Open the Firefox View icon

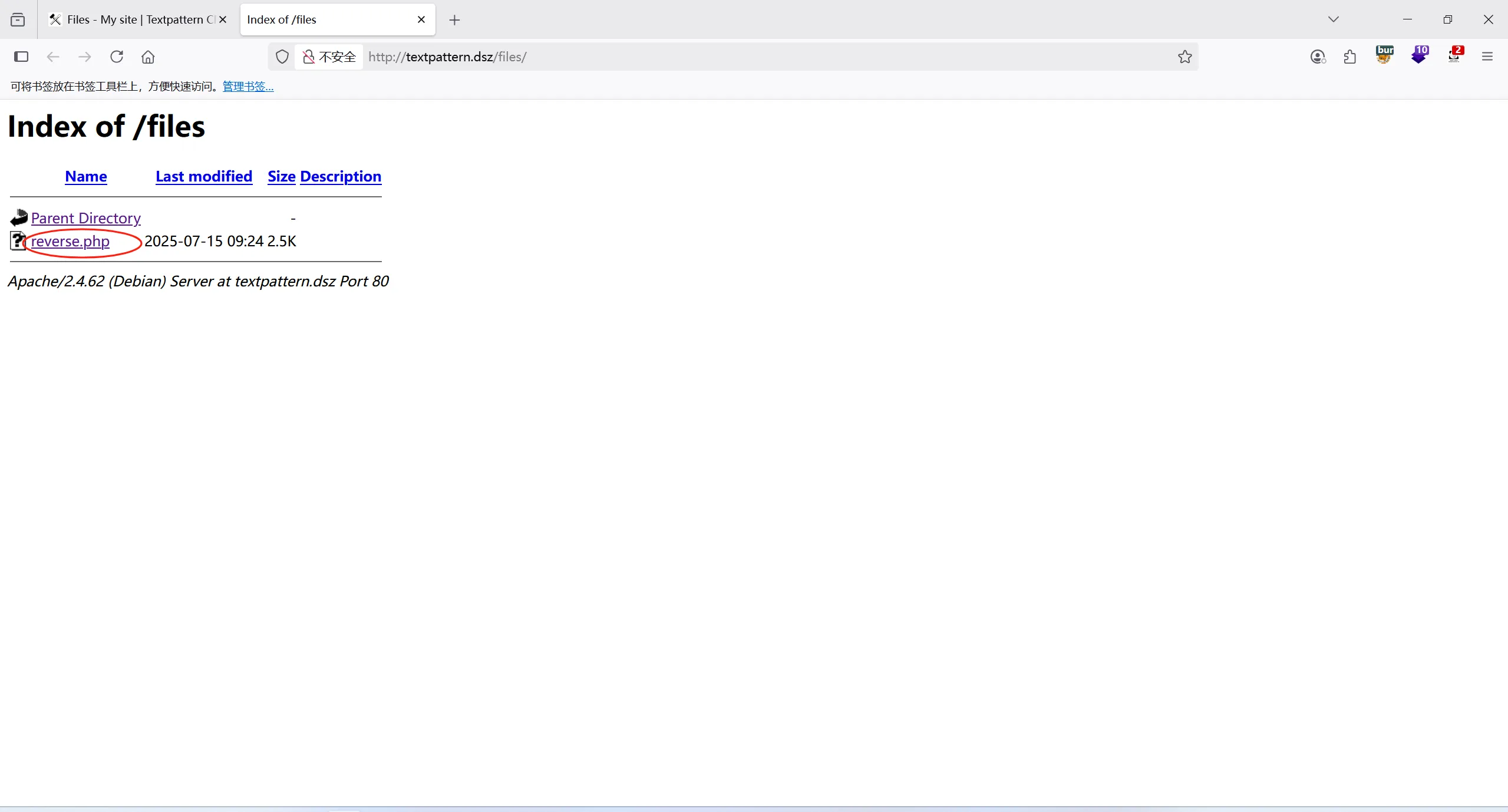(18, 19)
